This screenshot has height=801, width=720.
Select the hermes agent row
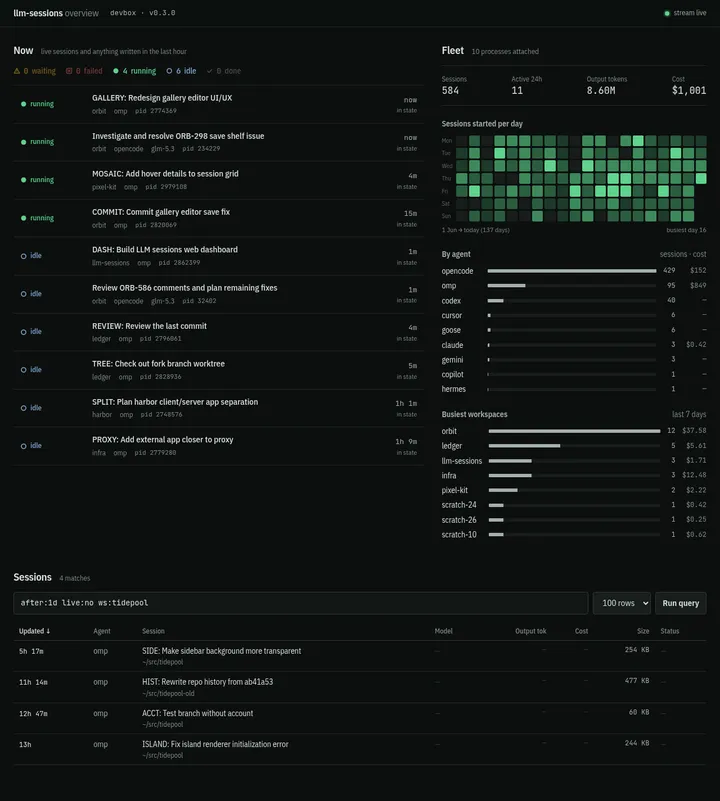click(574, 389)
